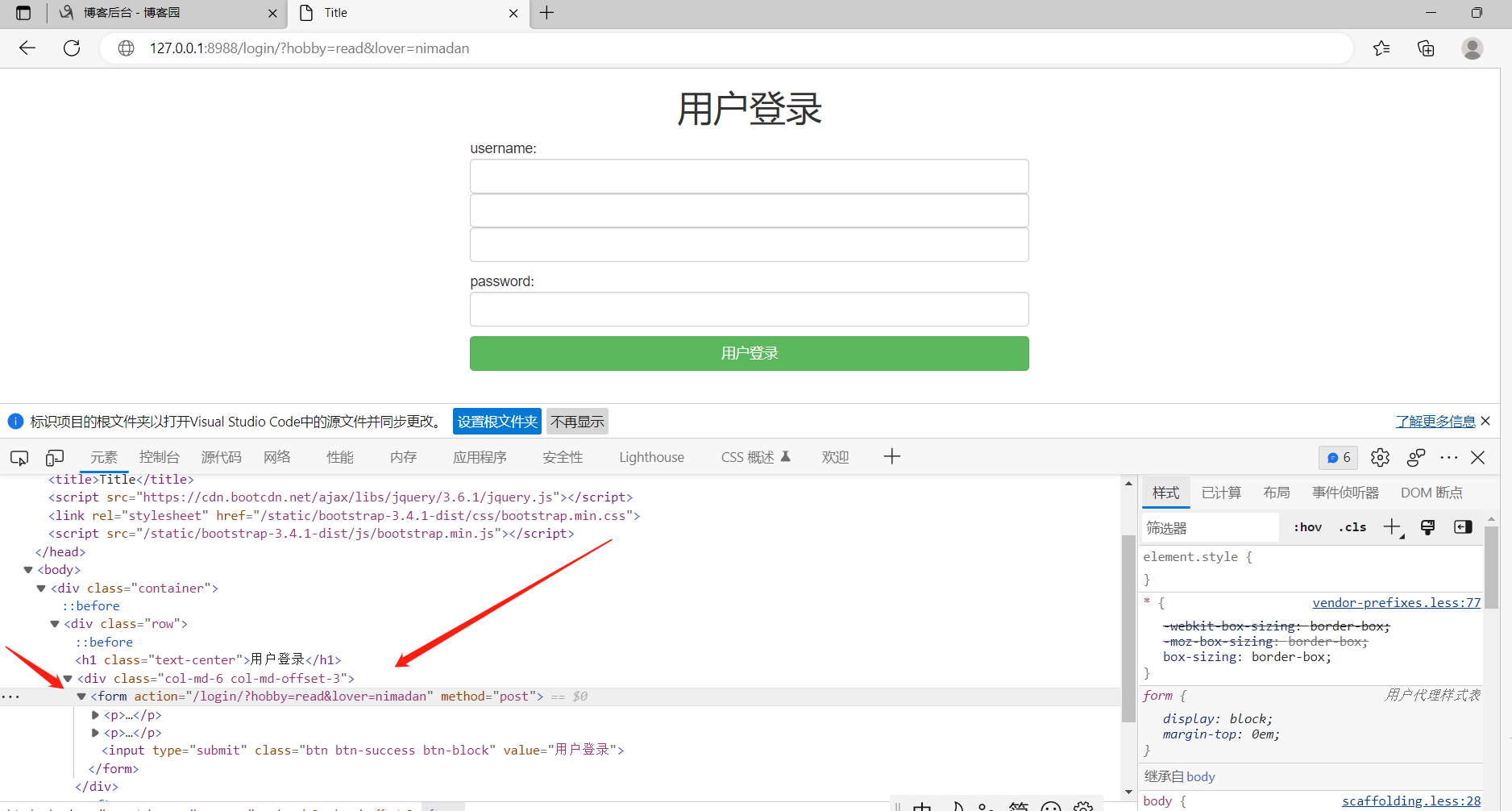Image resolution: width=1512 pixels, height=811 pixels.
Task: View site information globe icon
Action: point(126,48)
